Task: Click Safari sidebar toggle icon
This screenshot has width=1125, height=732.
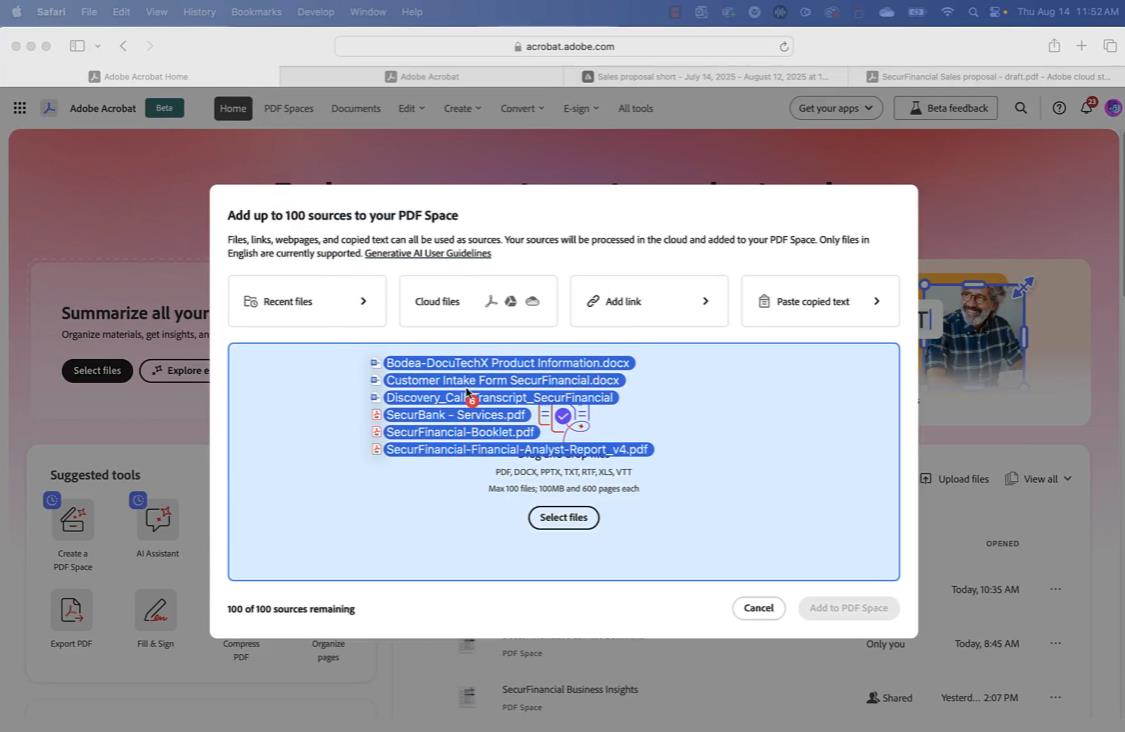Action: (x=77, y=46)
